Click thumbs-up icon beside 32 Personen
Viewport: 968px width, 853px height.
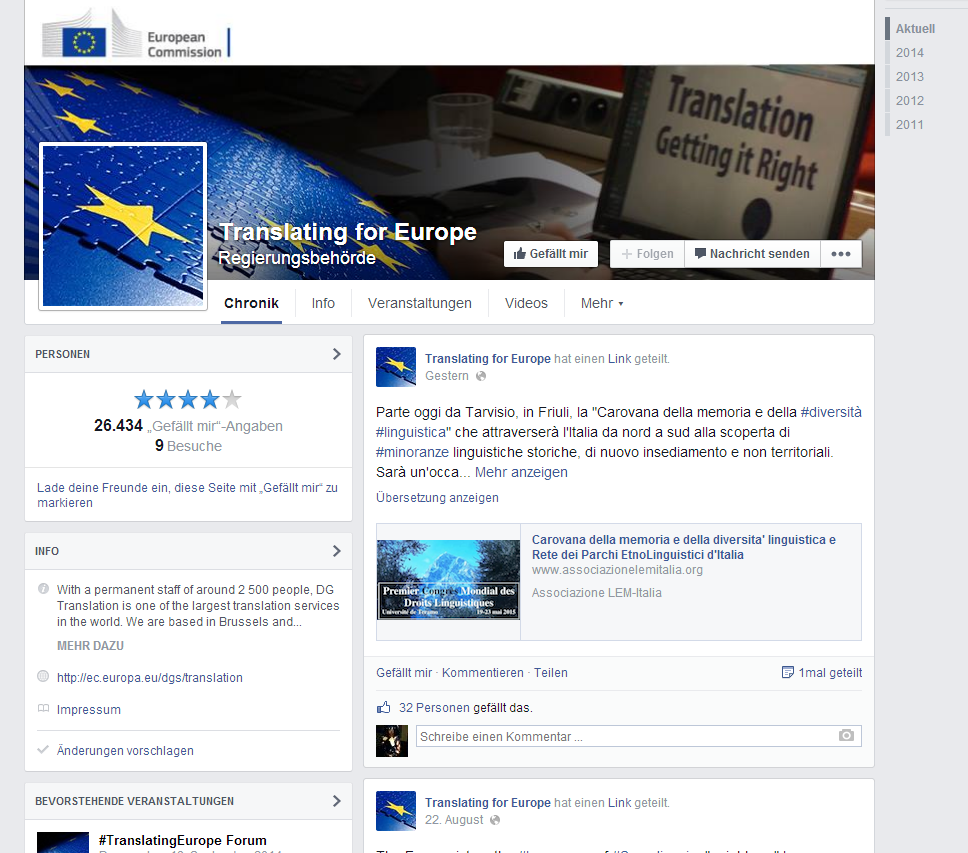coord(384,707)
